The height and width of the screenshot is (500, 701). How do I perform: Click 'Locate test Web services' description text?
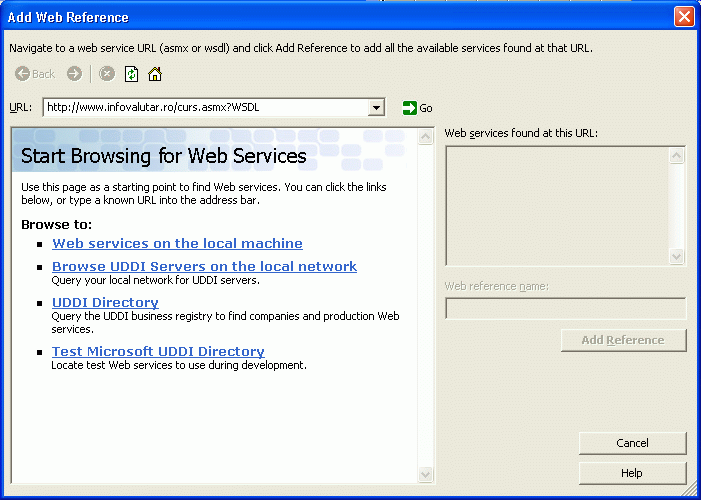pyautogui.click(x=179, y=365)
